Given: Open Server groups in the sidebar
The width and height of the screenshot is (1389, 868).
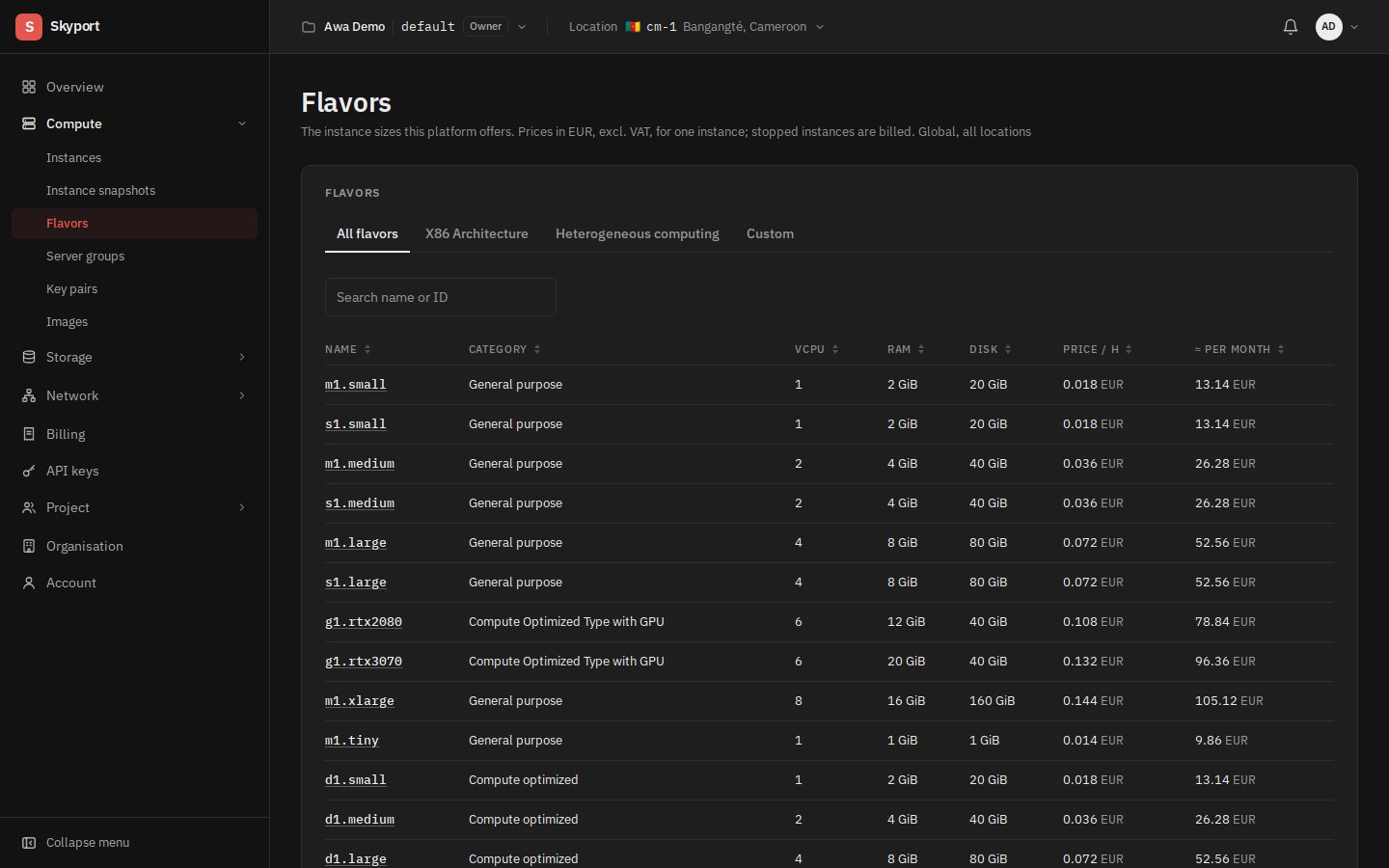Looking at the screenshot, I should (135, 256).
